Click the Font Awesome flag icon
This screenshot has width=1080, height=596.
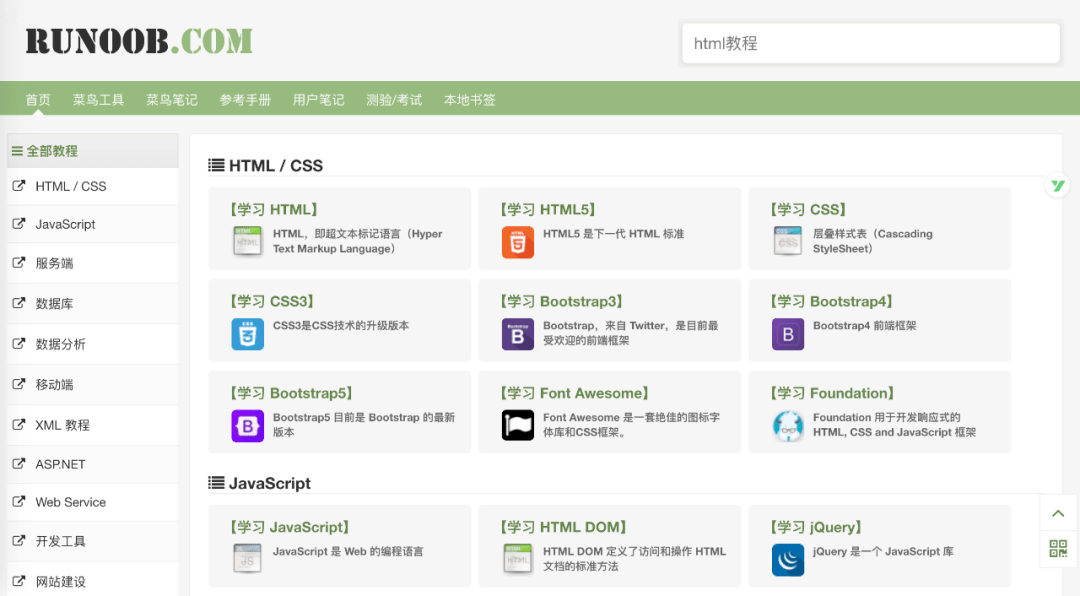517,425
